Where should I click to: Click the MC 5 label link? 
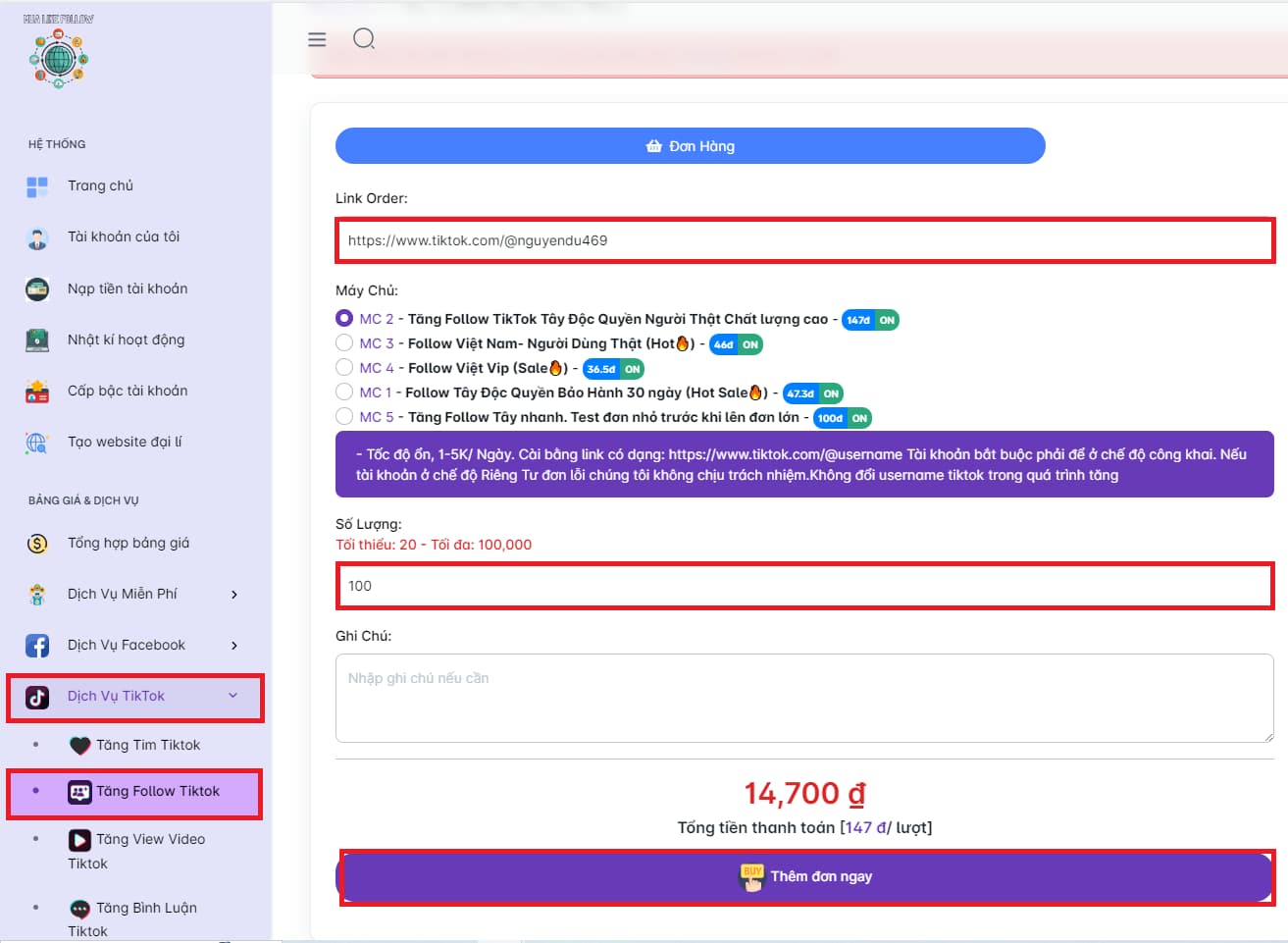coord(377,417)
